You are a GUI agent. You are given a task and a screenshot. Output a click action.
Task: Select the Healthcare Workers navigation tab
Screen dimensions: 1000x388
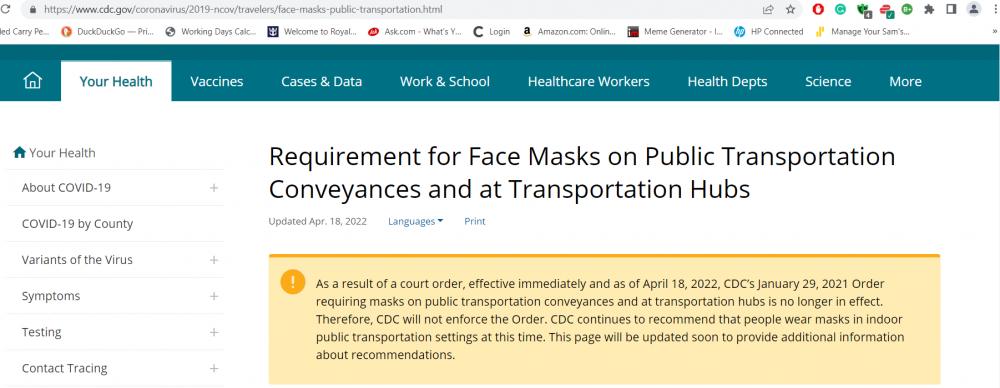pyautogui.click(x=589, y=82)
